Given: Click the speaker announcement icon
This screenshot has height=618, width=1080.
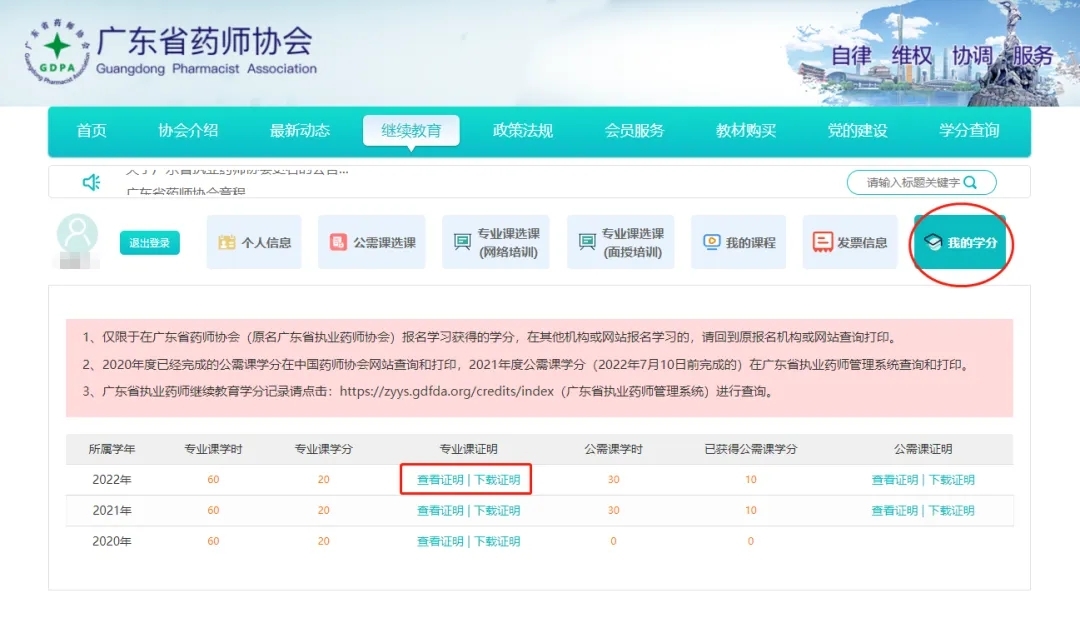Looking at the screenshot, I should [x=91, y=182].
